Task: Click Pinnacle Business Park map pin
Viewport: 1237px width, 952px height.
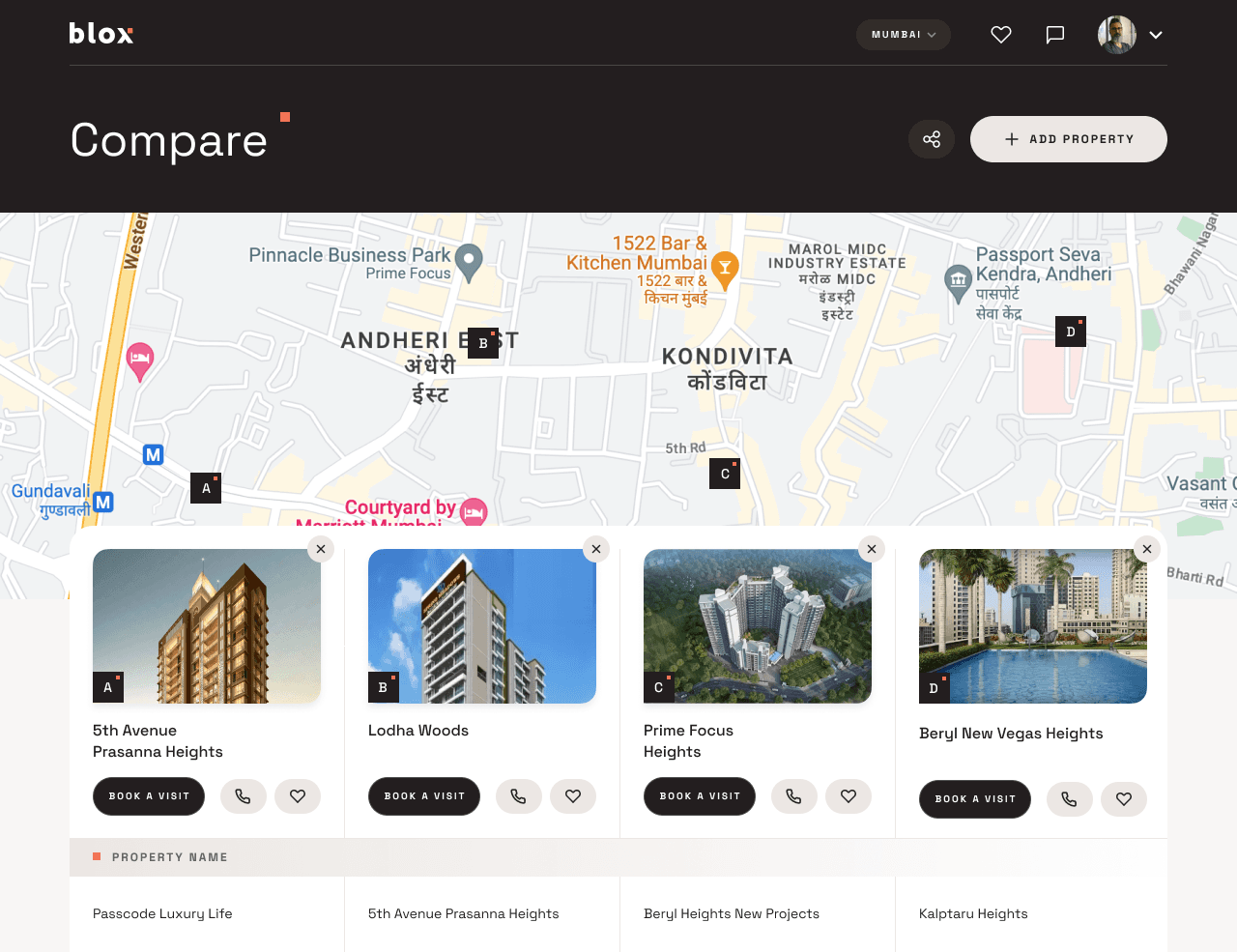Action: coord(469,263)
